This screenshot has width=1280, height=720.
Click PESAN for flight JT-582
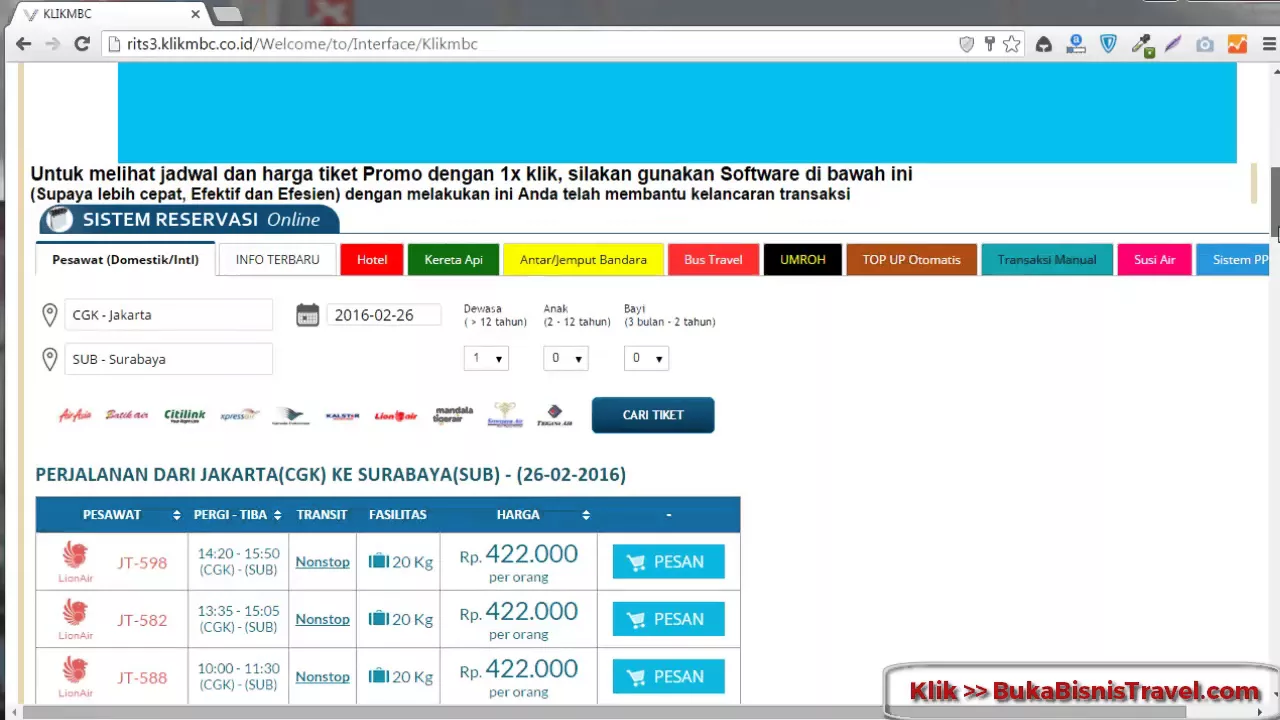[668, 619]
